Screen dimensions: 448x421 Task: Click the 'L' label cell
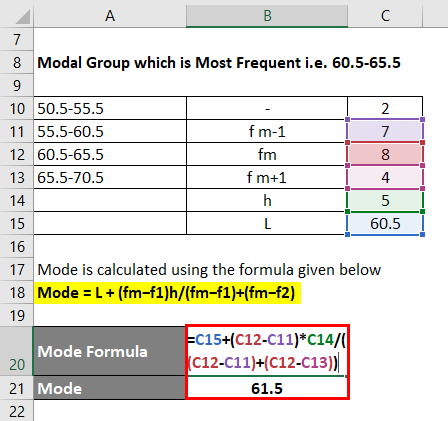tap(267, 223)
